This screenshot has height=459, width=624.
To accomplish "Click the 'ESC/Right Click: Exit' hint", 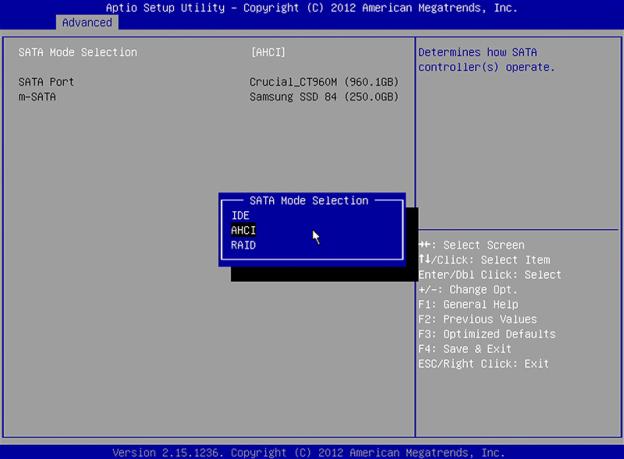I will 484,364.
